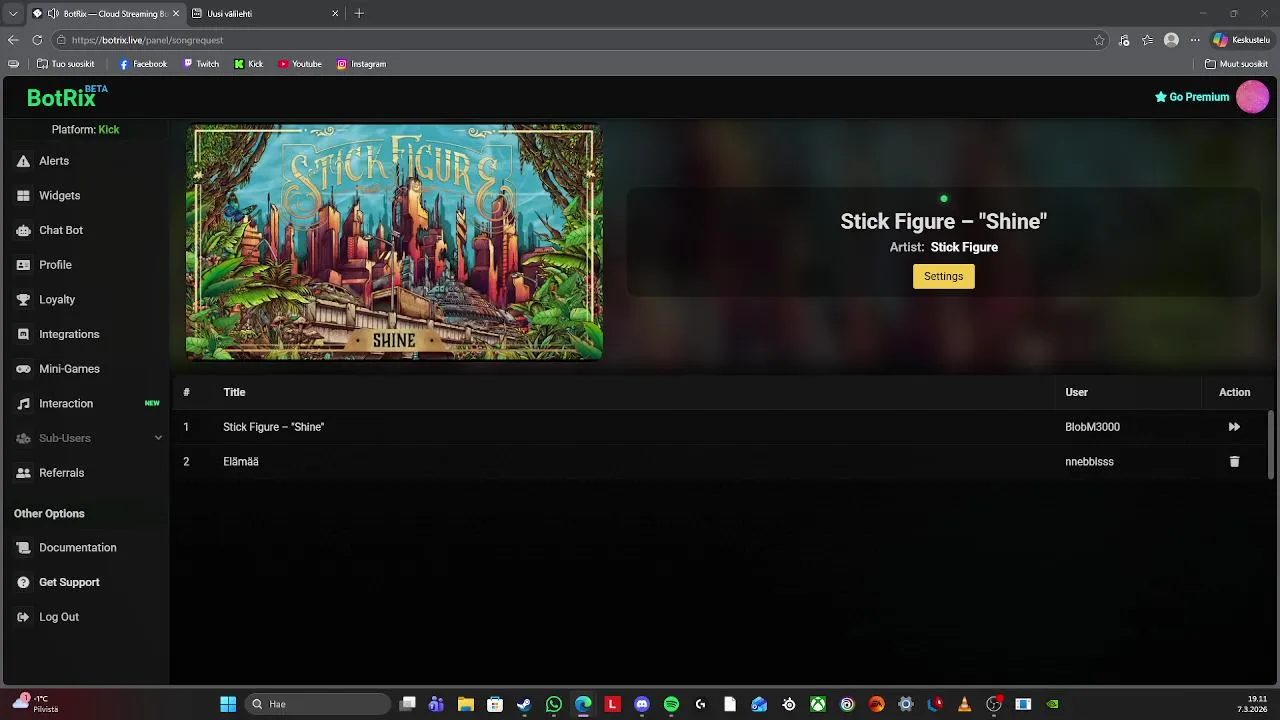The image size is (1280, 720).
Task: Expand the Sub-Users menu chevron
Action: [158, 438]
